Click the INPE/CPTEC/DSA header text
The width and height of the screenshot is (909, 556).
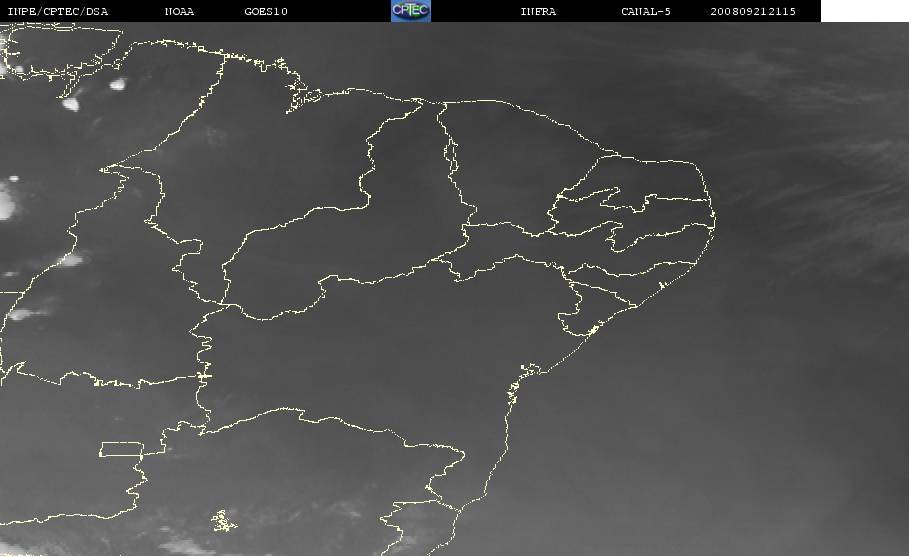point(57,12)
